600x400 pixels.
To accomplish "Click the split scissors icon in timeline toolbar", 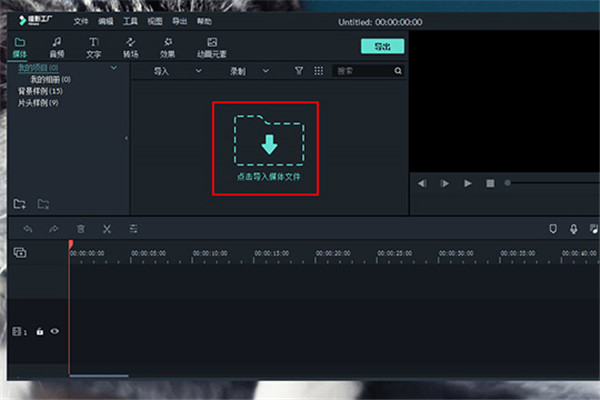I will (x=106, y=229).
